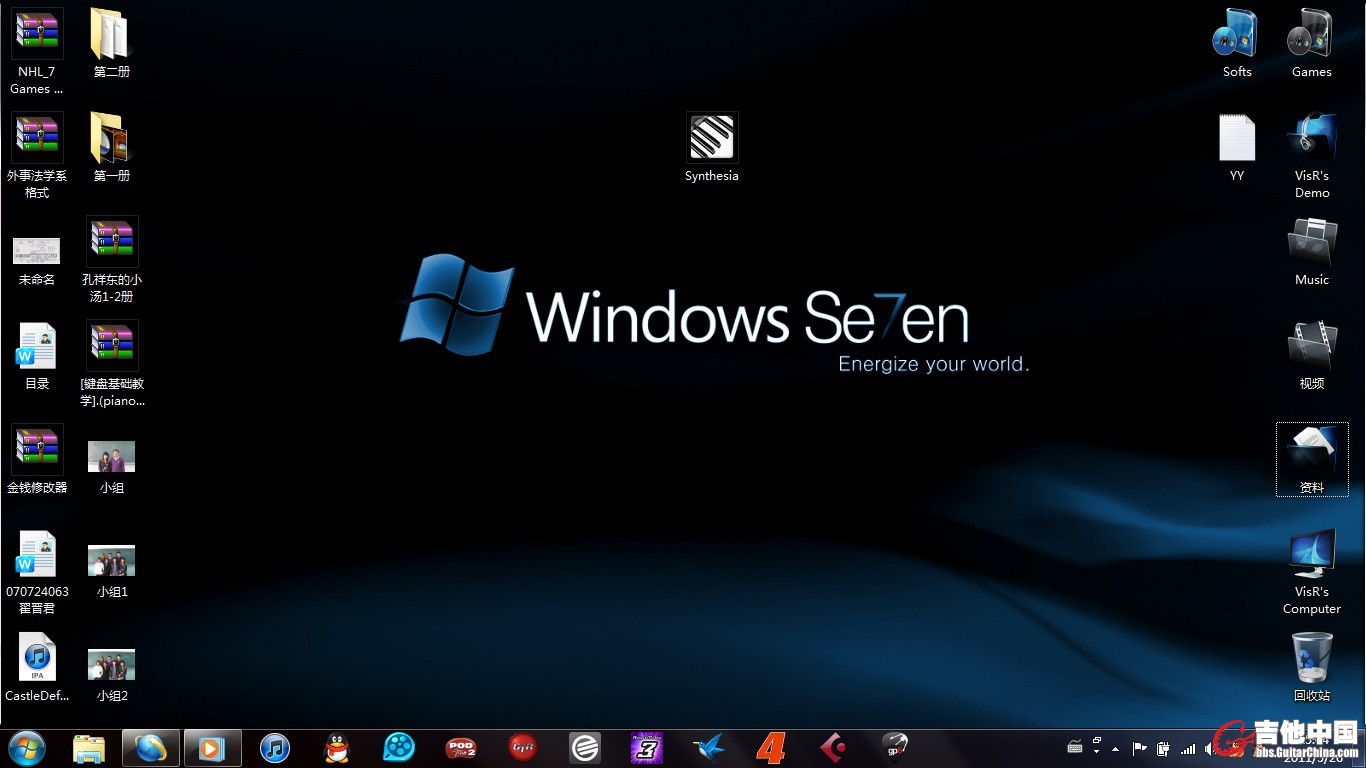Open the network signal tray icon
1366x768 pixels.
coord(1188,748)
